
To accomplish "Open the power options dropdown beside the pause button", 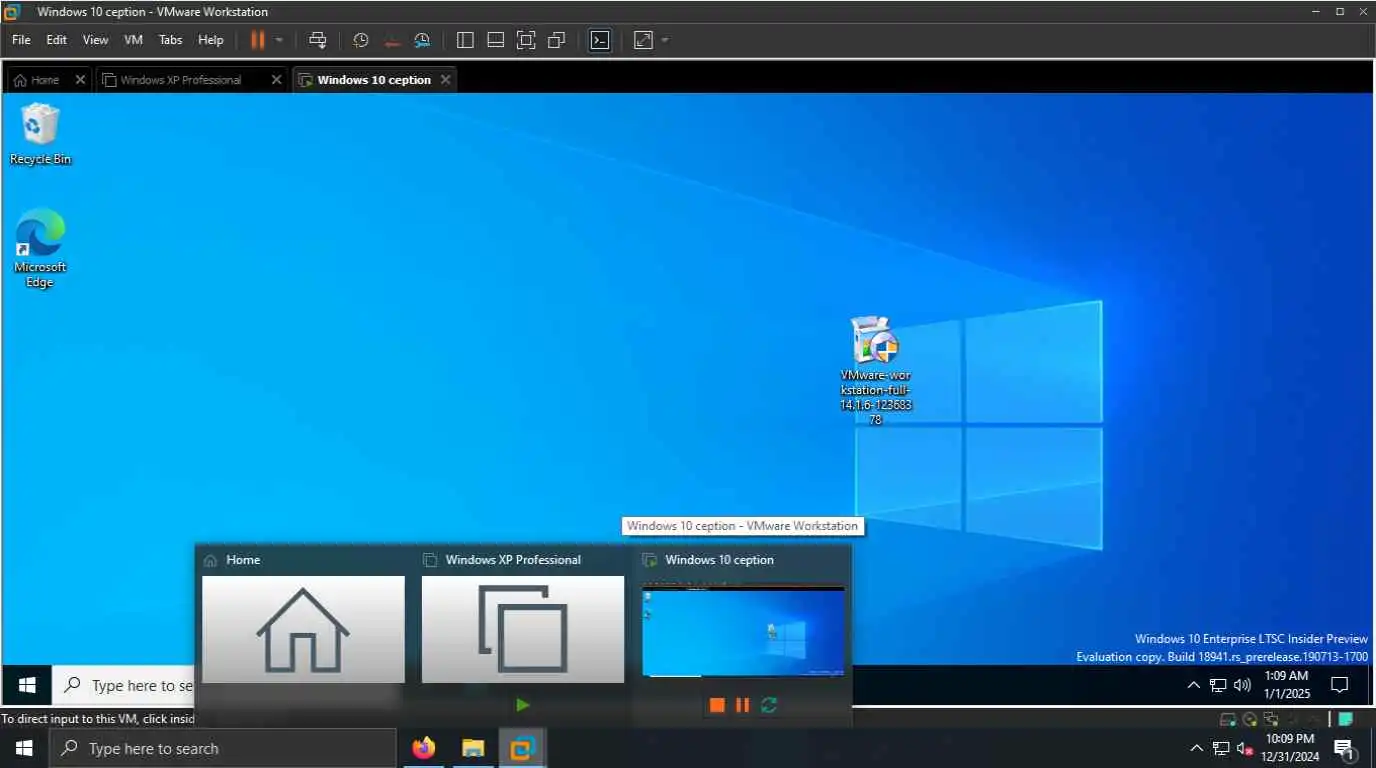I will (279, 40).
